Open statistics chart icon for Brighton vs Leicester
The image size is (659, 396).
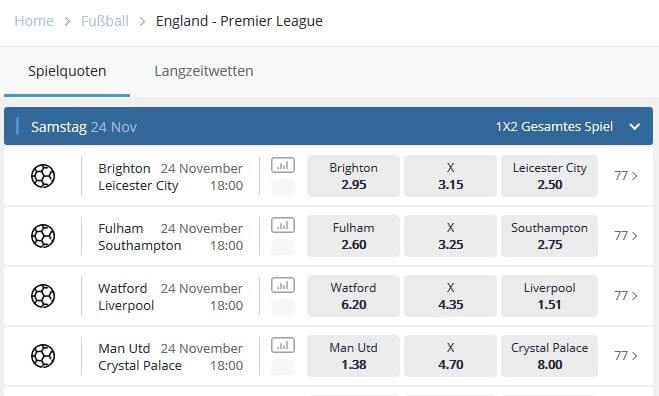tap(283, 165)
